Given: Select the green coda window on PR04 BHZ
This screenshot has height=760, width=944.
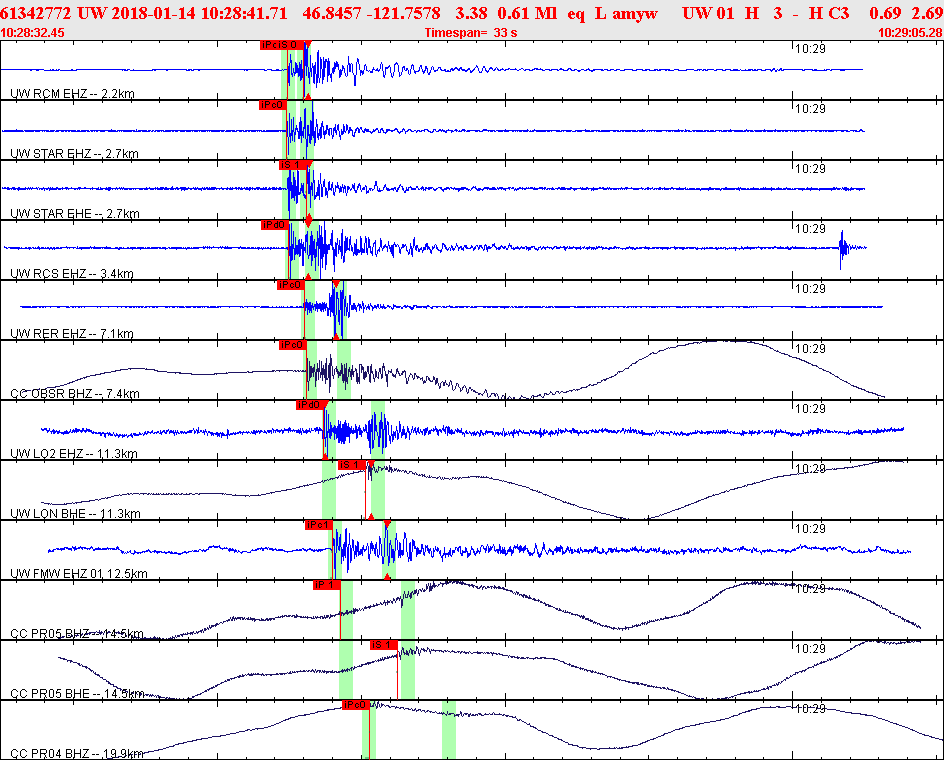Looking at the screenshot, I should pos(449,730).
